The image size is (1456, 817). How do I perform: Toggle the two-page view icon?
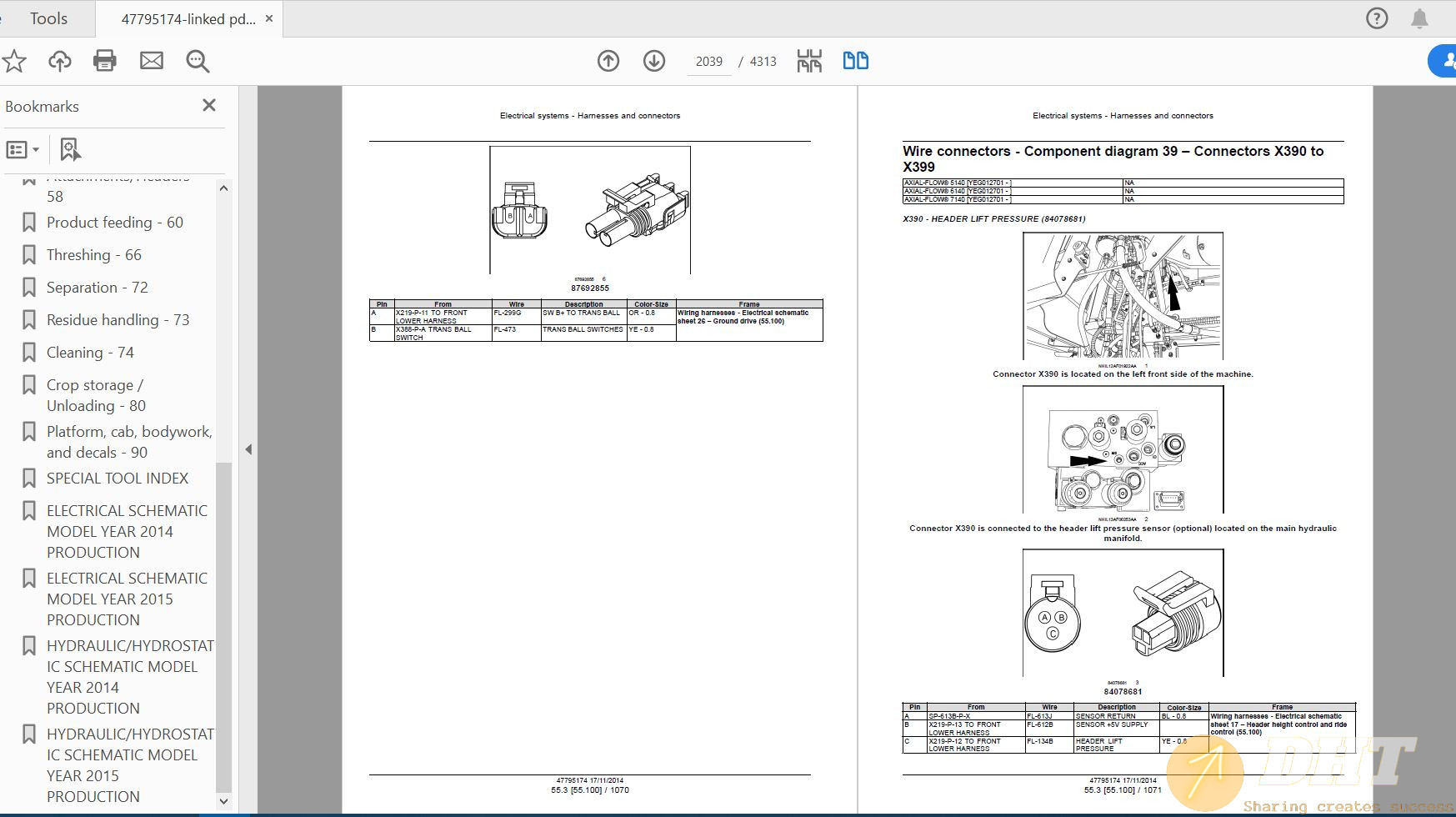[856, 61]
